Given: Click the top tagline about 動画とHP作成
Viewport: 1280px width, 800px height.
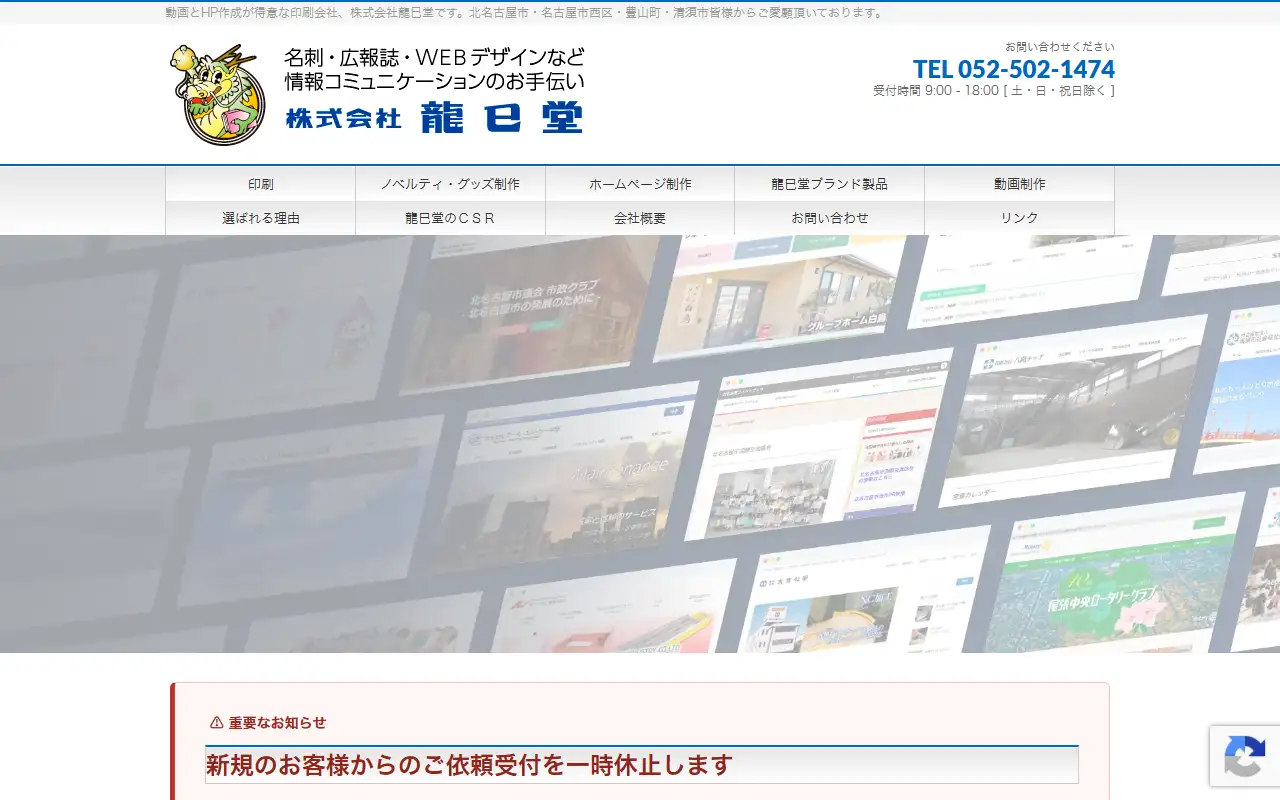Looking at the screenshot, I should pyautogui.click(x=526, y=13).
